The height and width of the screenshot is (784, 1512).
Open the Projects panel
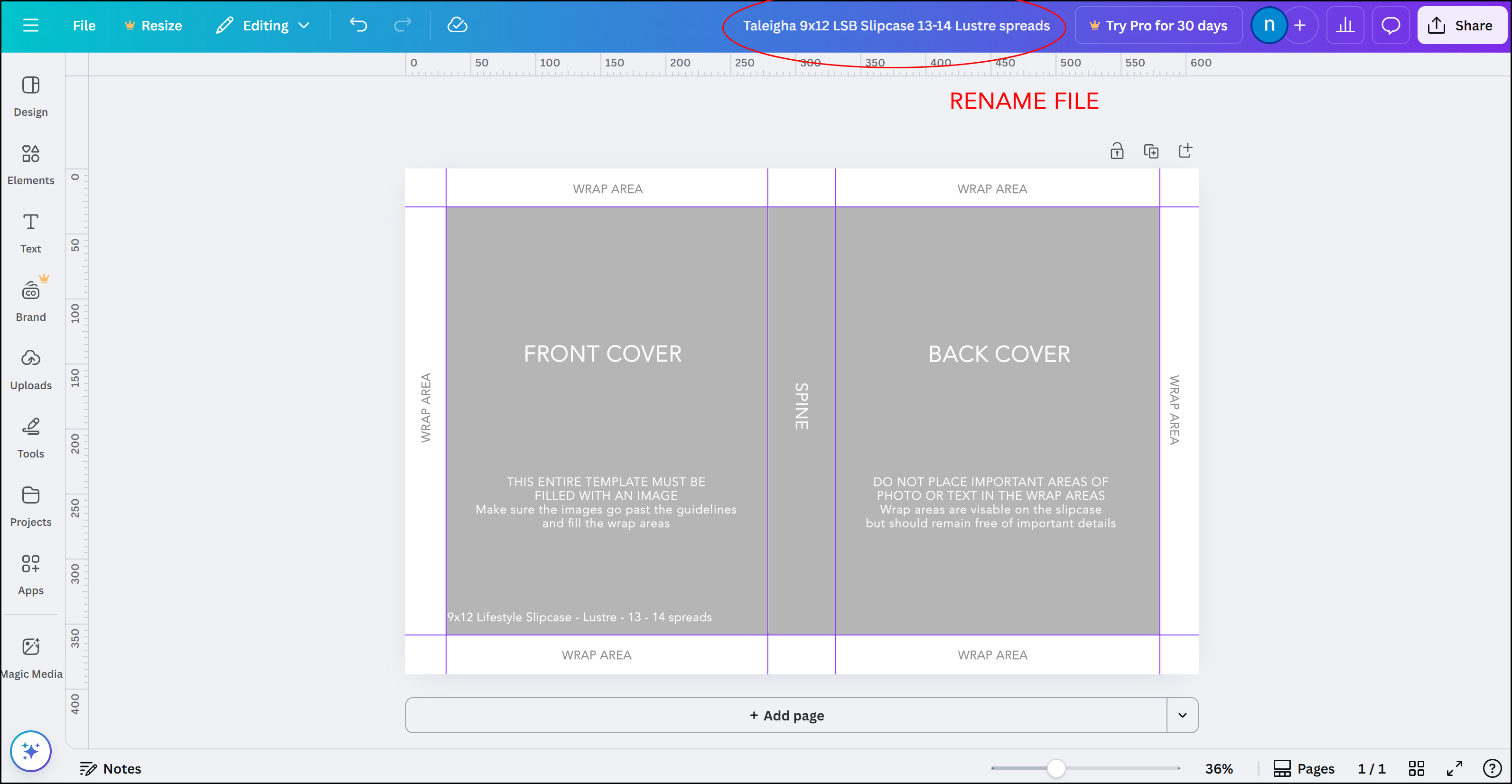coord(30,506)
